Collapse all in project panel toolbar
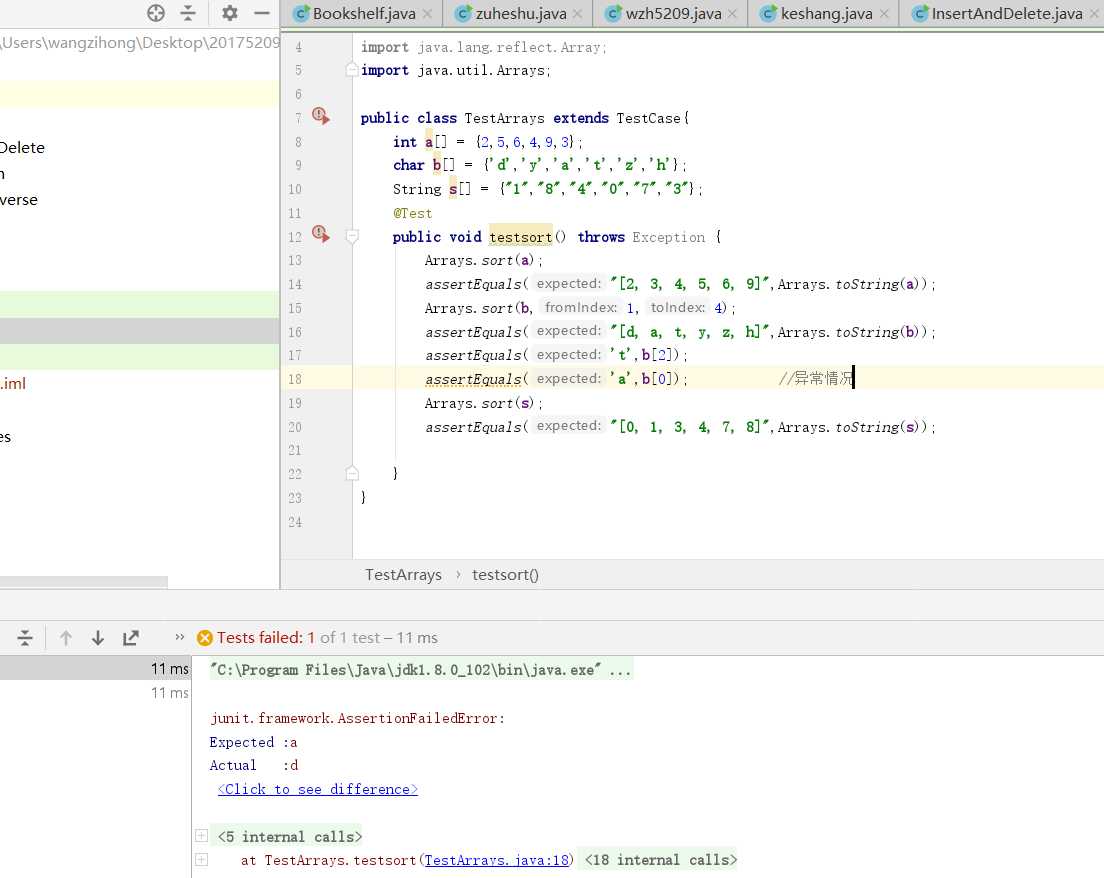 coord(188,13)
